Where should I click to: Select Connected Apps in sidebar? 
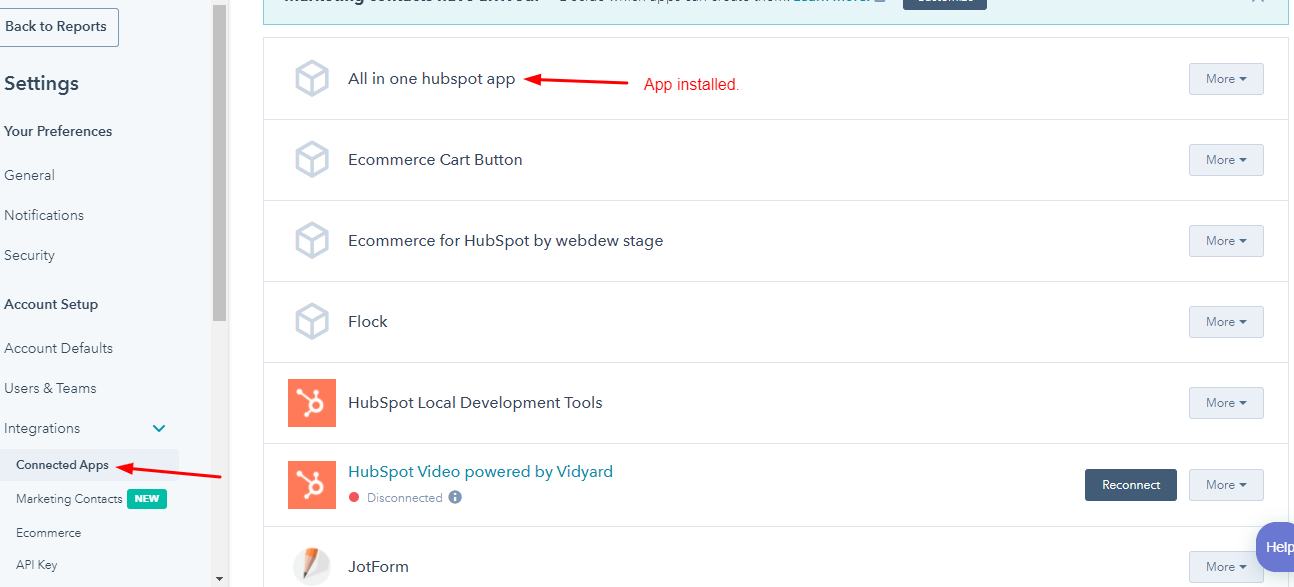[x=62, y=465]
